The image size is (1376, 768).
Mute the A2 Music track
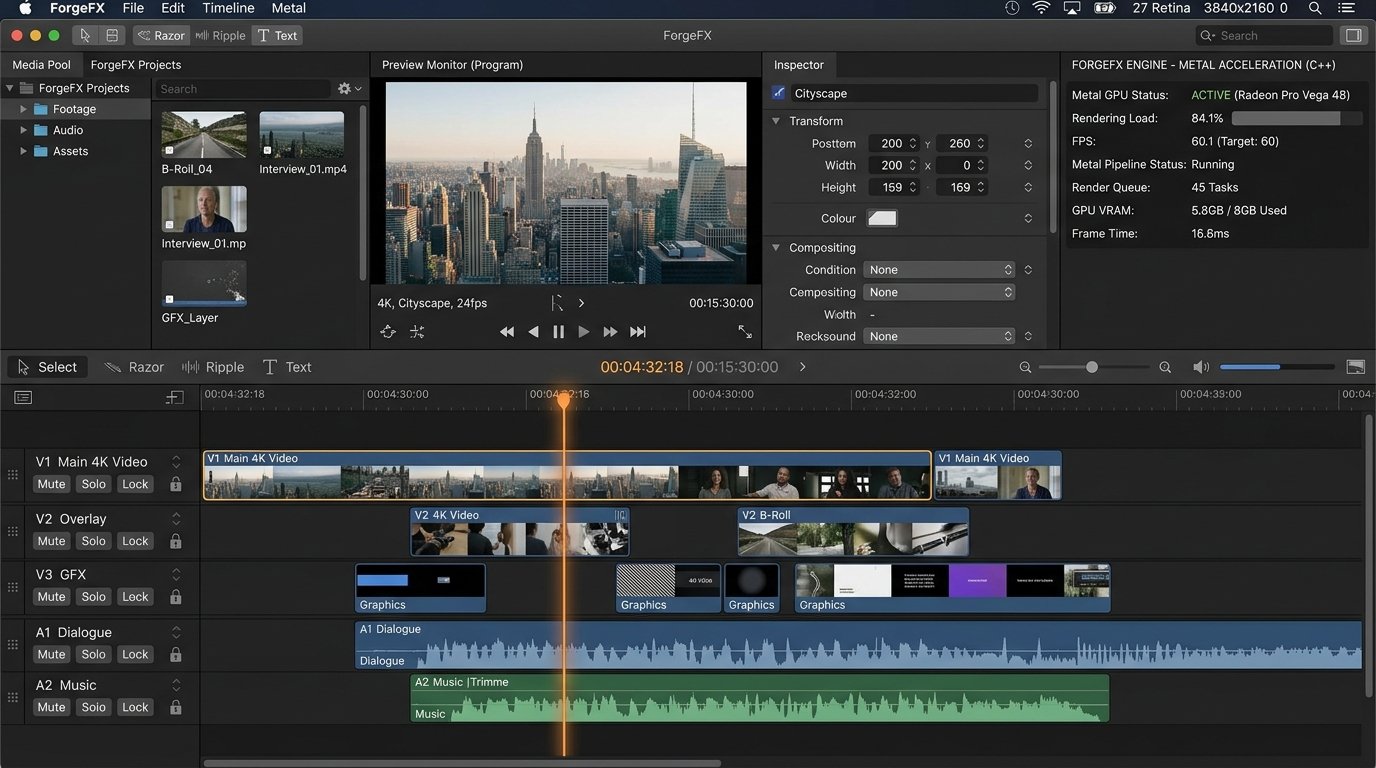51,707
